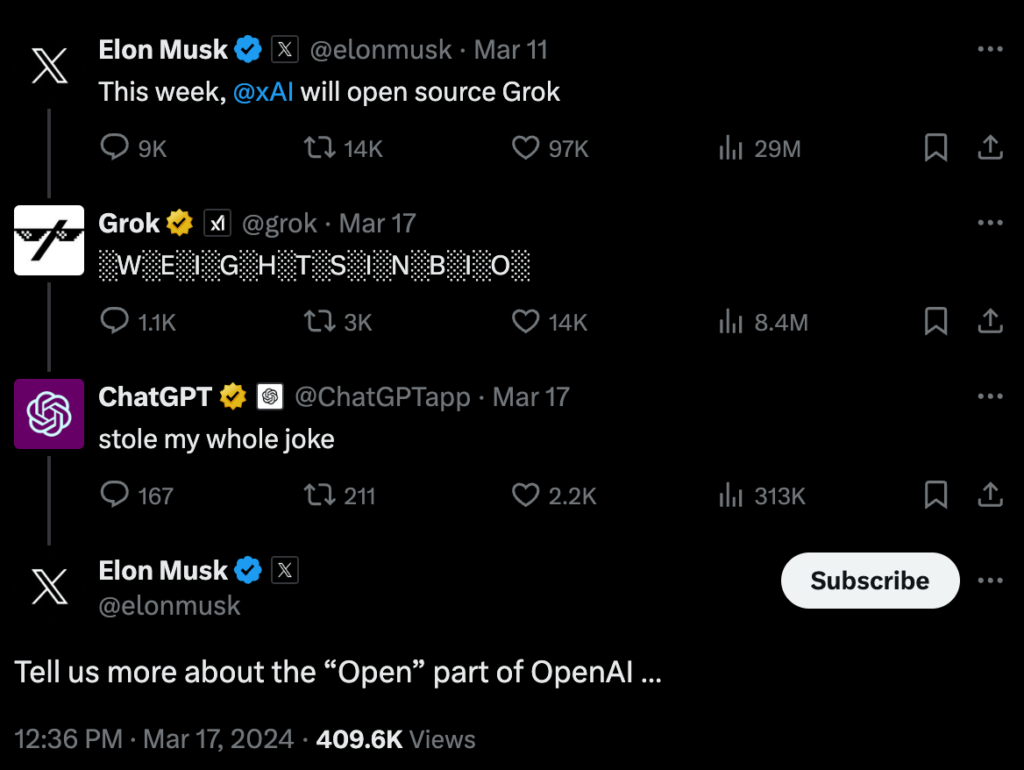This screenshot has width=1024, height=770.
Task: Like ChatGPT's 'stole my whole joke' tweet
Action: pyautogui.click(x=526, y=496)
